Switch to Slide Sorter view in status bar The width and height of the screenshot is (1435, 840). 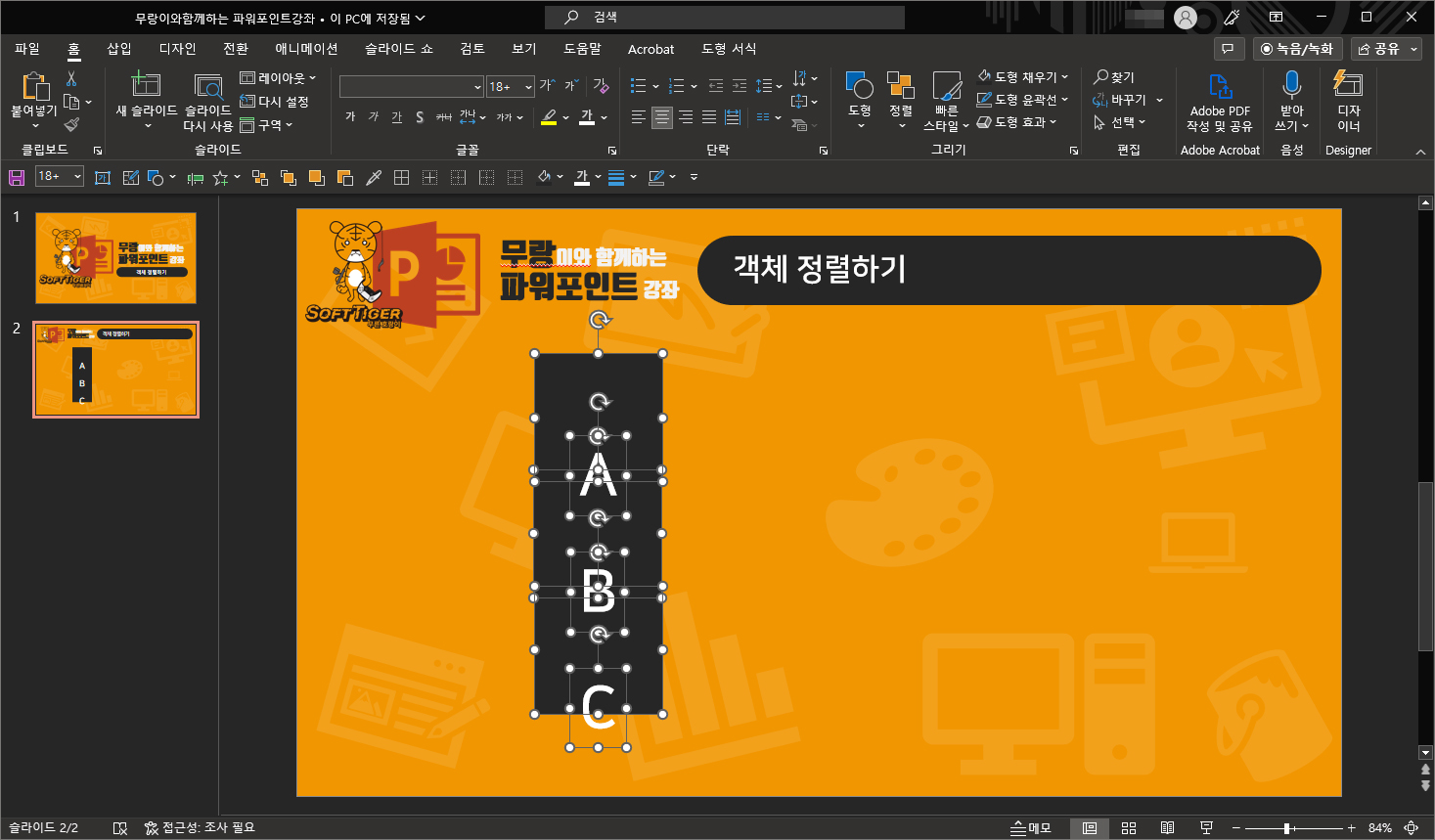pyautogui.click(x=1129, y=828)
